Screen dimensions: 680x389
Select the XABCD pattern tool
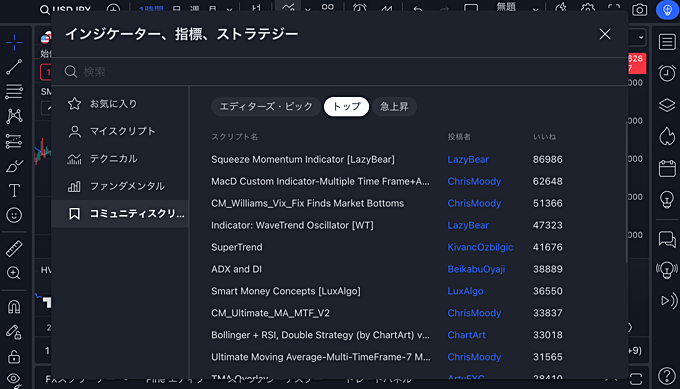pyautogui.click(x=14, y=116)
